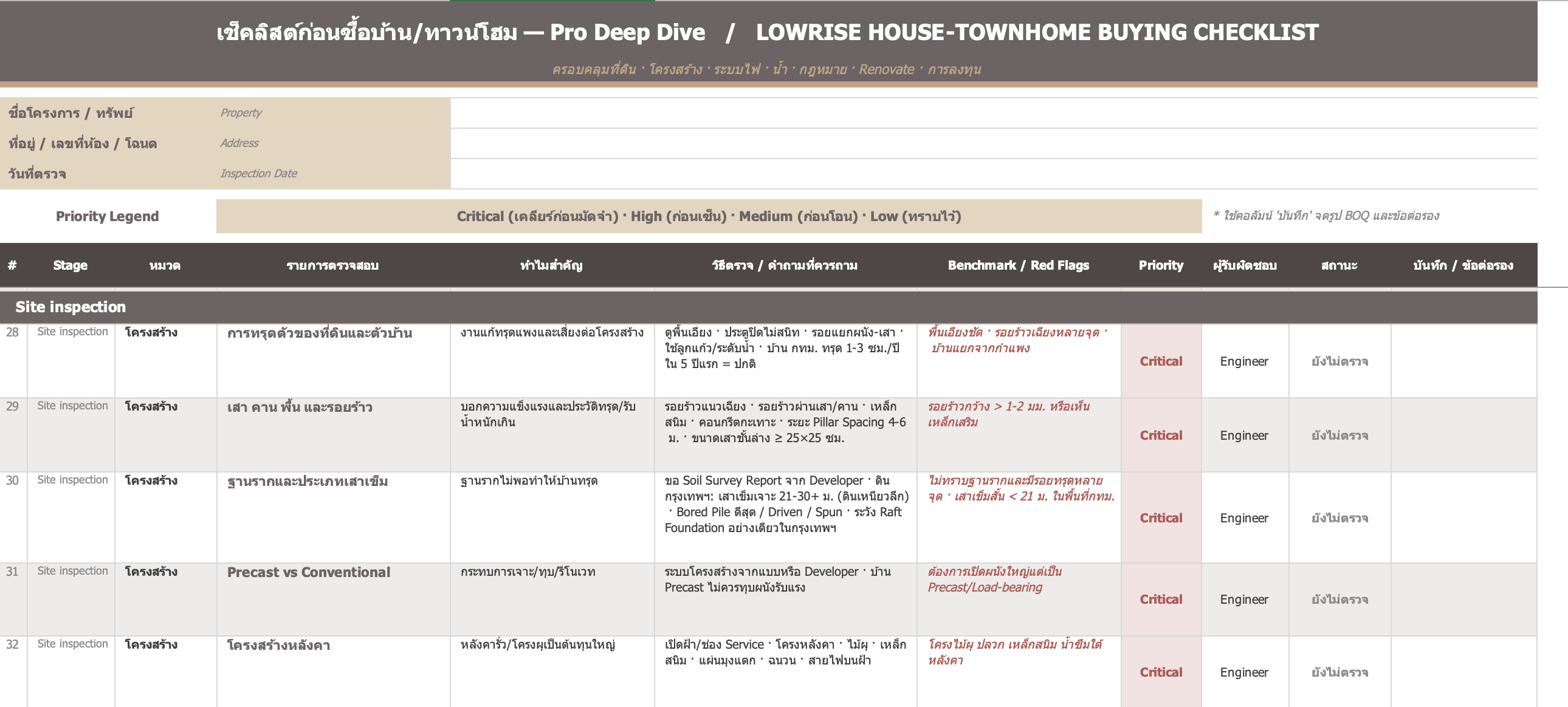1568x707 pixels.
Task: Select row 32 status cell ยังไม่ตรวจ
Action: 1339,672
